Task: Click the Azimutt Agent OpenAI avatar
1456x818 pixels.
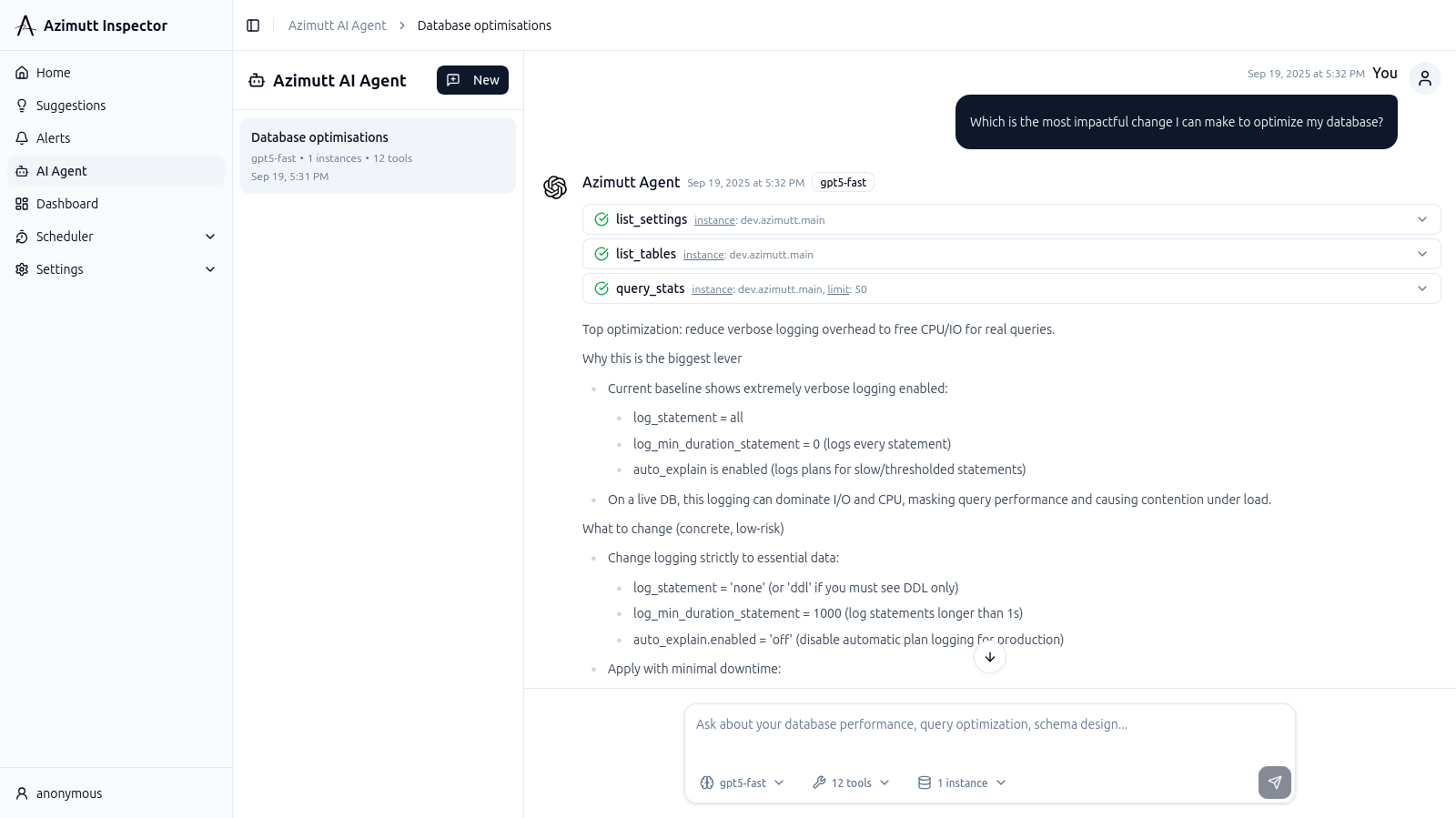Action: pyautogui.click(x=555, y=187)
